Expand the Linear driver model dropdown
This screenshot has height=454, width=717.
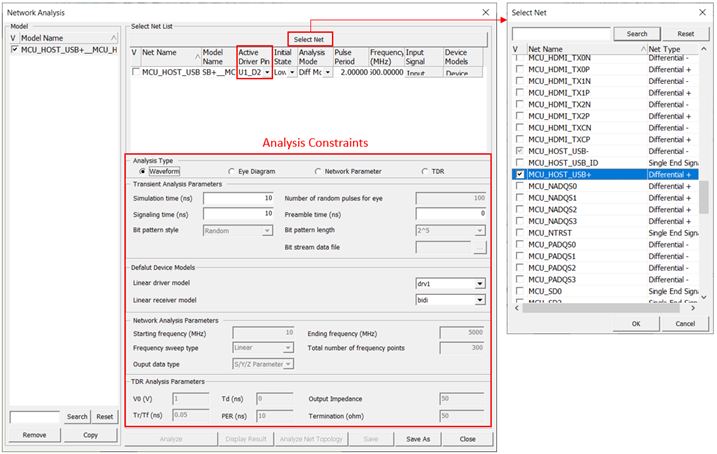(480, 284)
